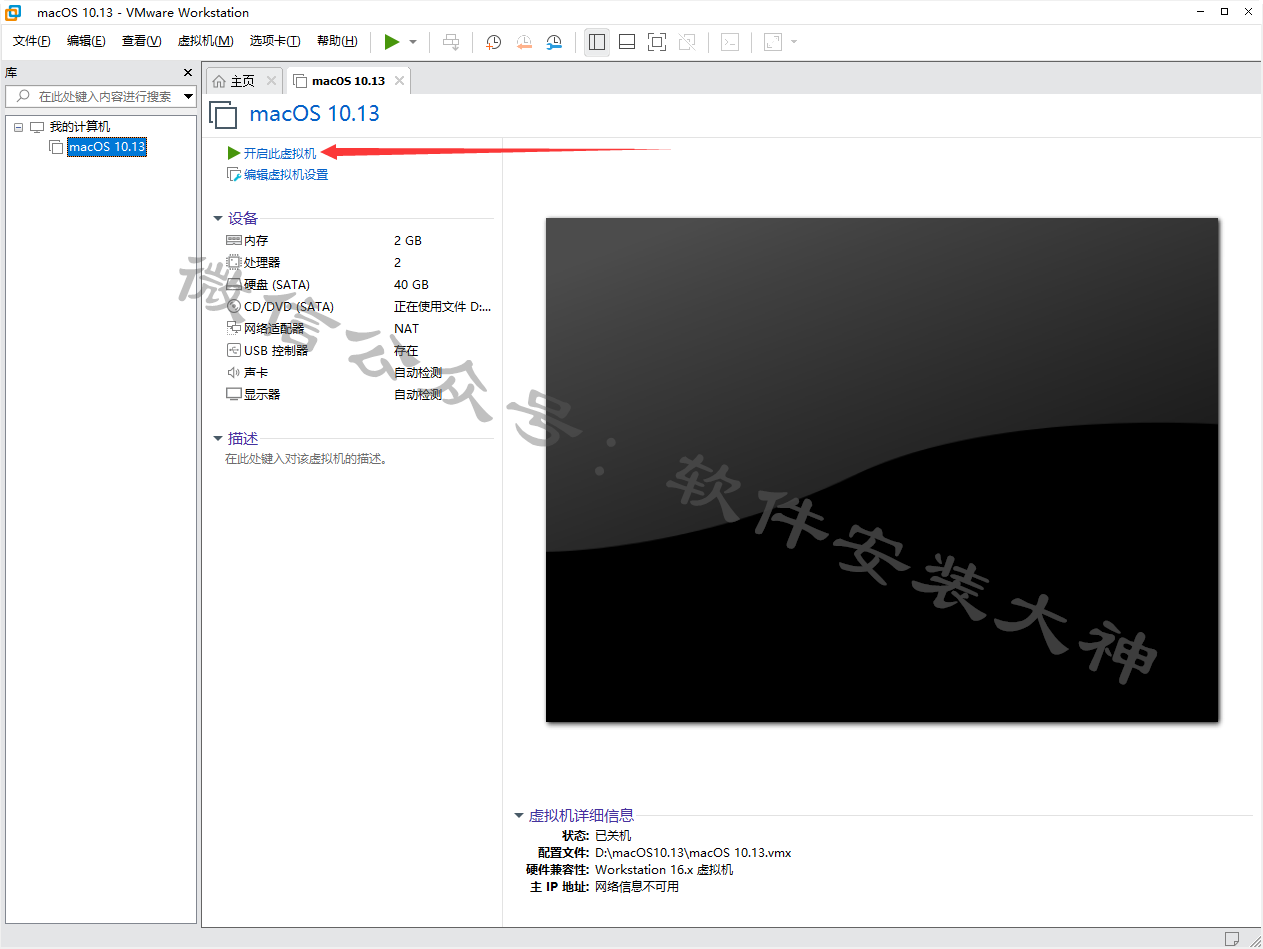Click the console view toolbar icon
The width and height of the screenshot is (1263, 949).
click(731, 42)
